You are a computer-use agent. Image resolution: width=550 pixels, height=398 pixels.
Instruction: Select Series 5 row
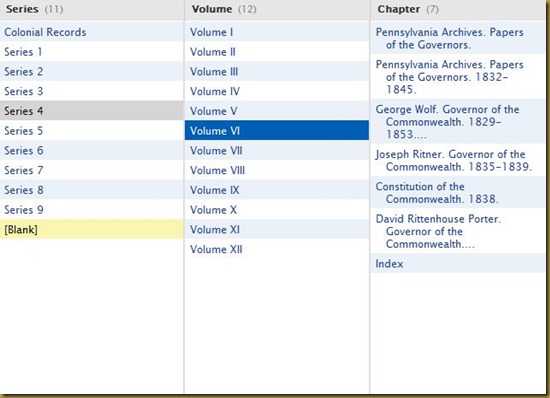[x=92, y=131]
